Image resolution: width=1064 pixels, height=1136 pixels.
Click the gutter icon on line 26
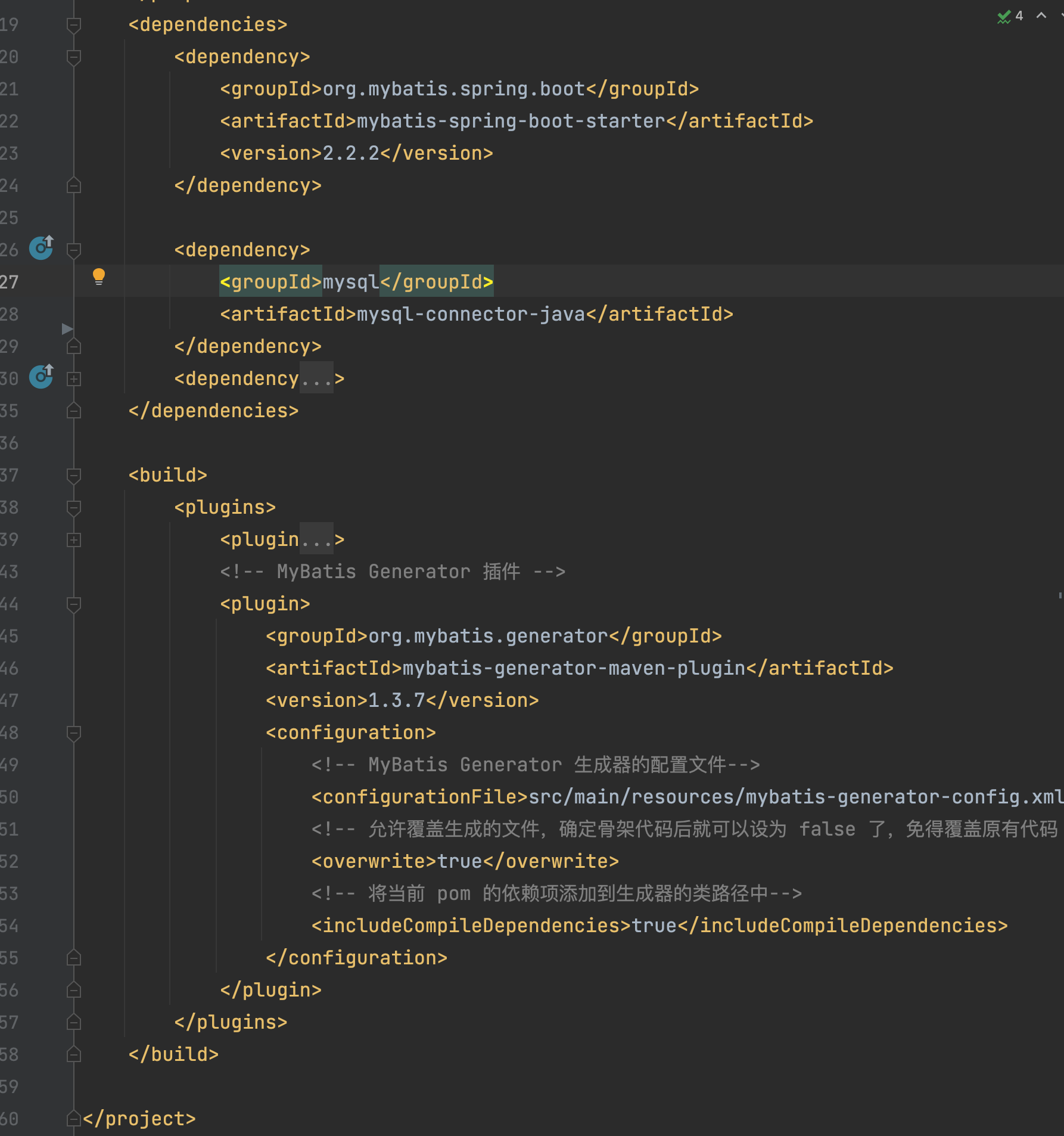42,247
